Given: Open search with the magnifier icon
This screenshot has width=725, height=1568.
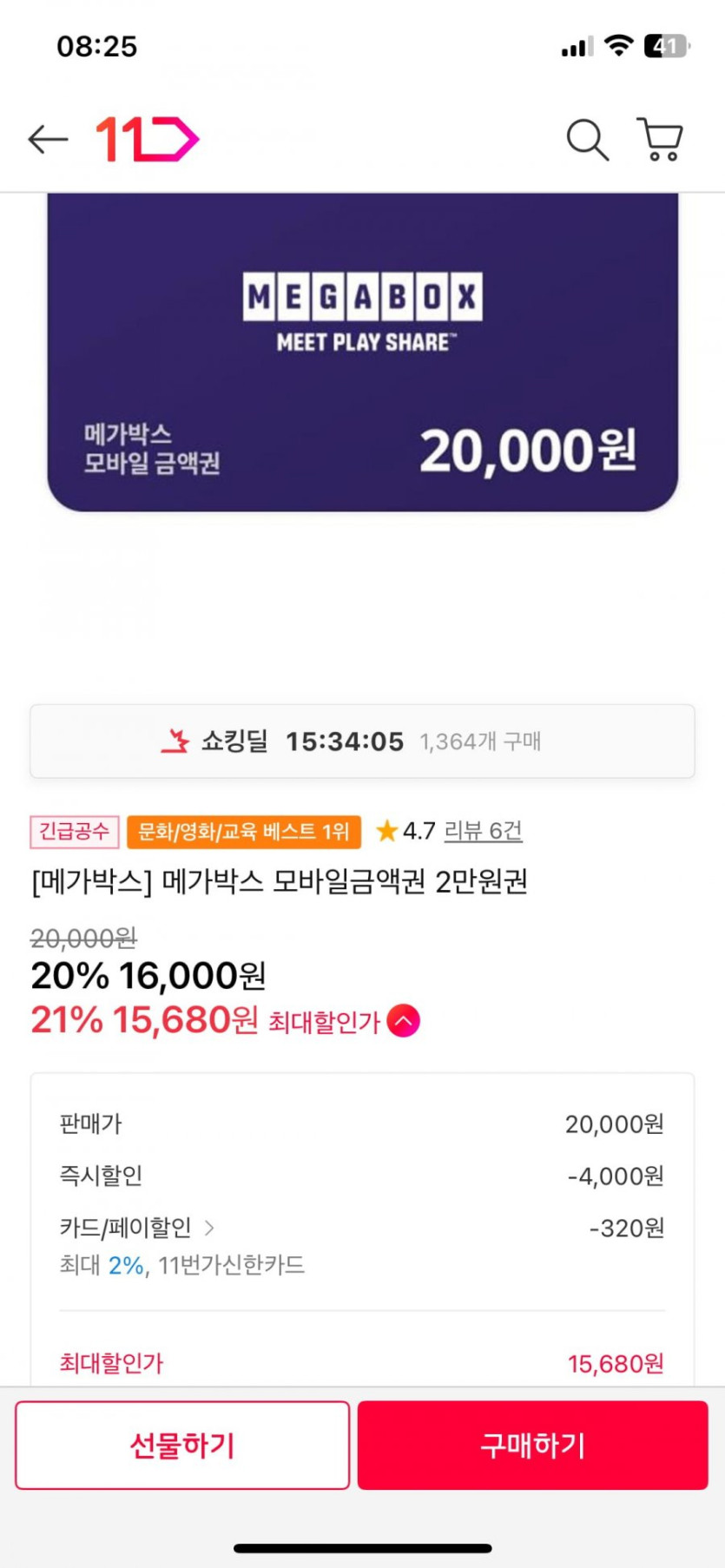Looking at the screenshot, I should pyautogui.click(x=587, y=139).
